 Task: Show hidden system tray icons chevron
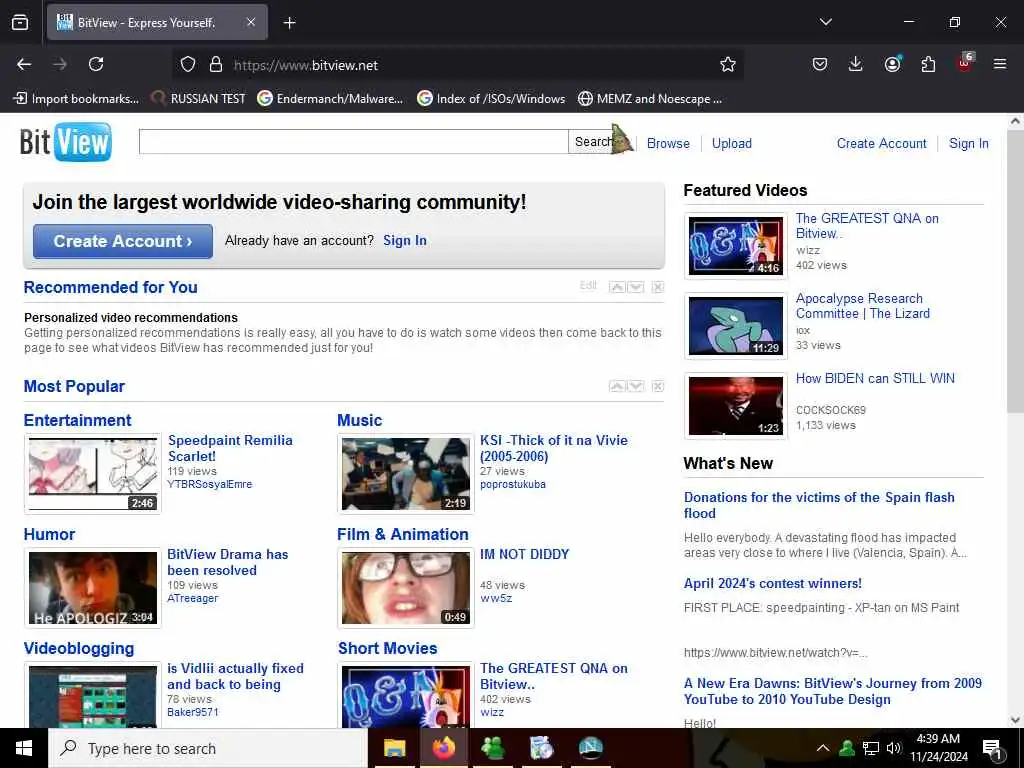pyautogui.click(x=823, y=748)
